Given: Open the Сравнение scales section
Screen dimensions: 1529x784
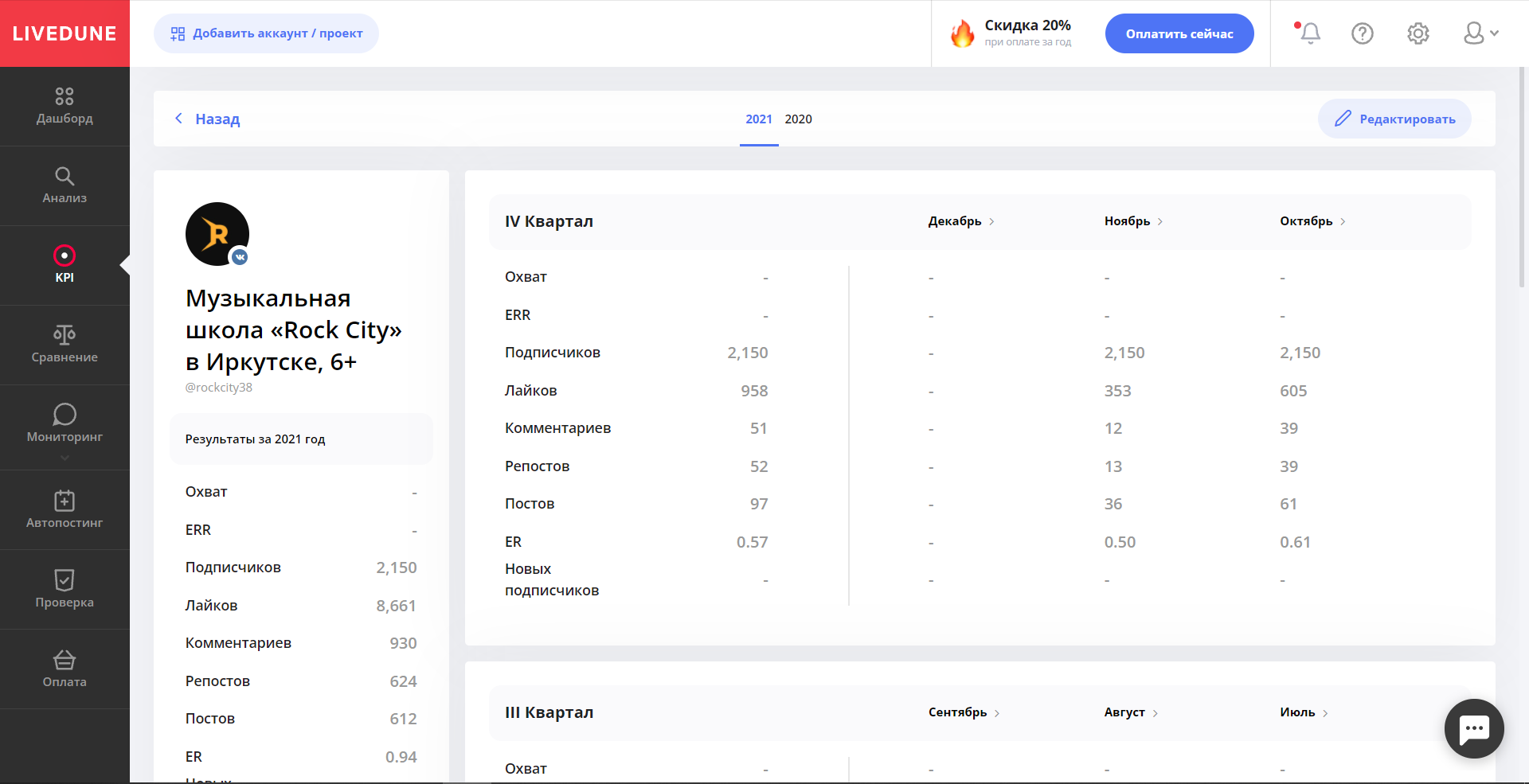Looking at the screenshot, I should click(x=65, y=345).
